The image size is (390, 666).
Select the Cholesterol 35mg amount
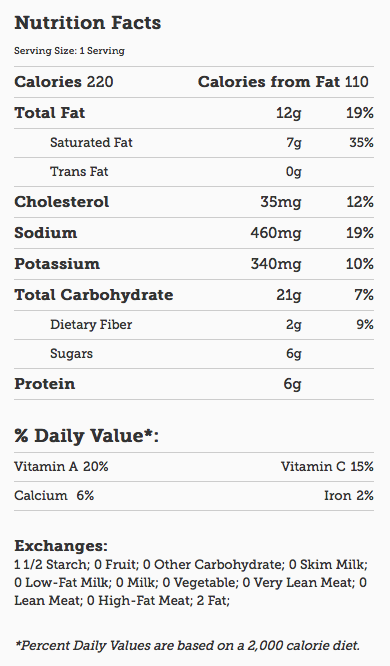[281, 202]
